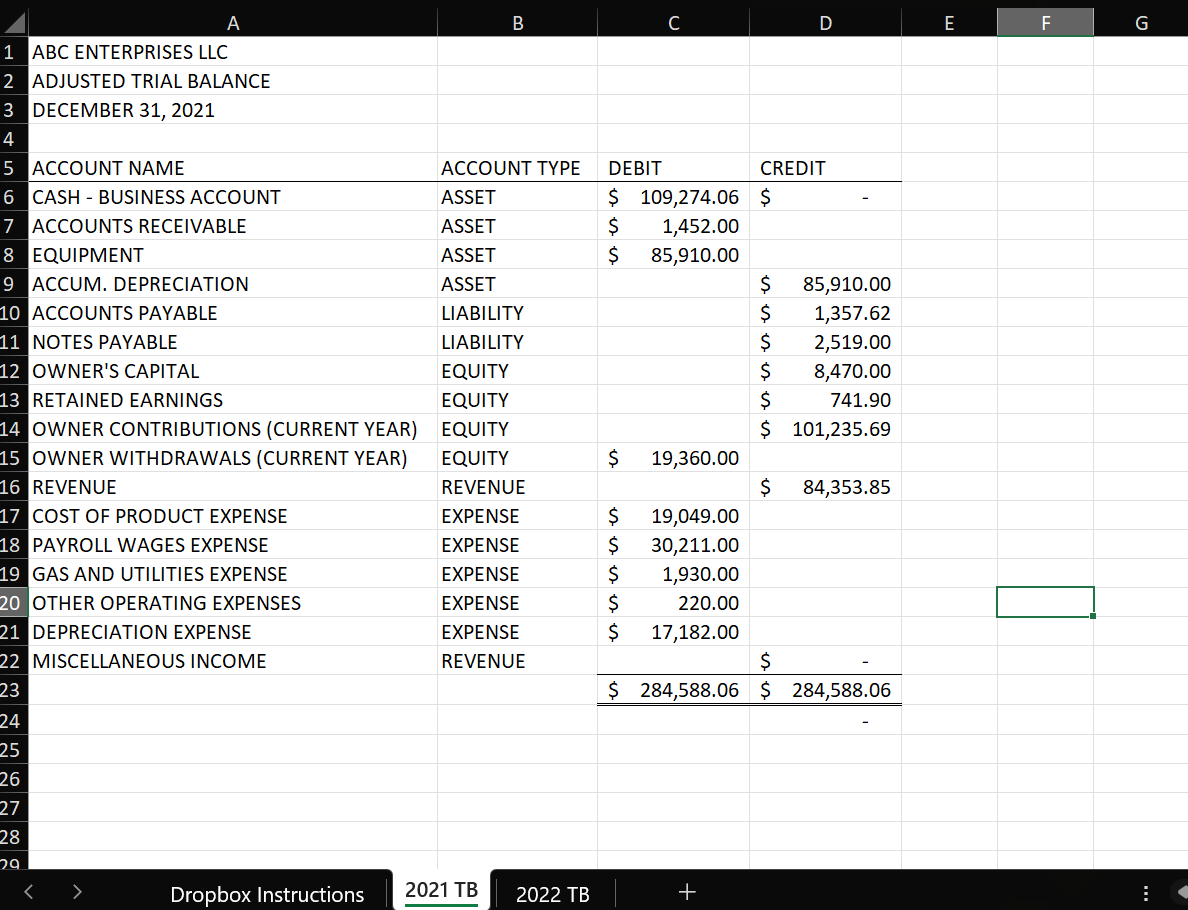Click the ACCOUNT NAME header cell

(x=233, y=167)
